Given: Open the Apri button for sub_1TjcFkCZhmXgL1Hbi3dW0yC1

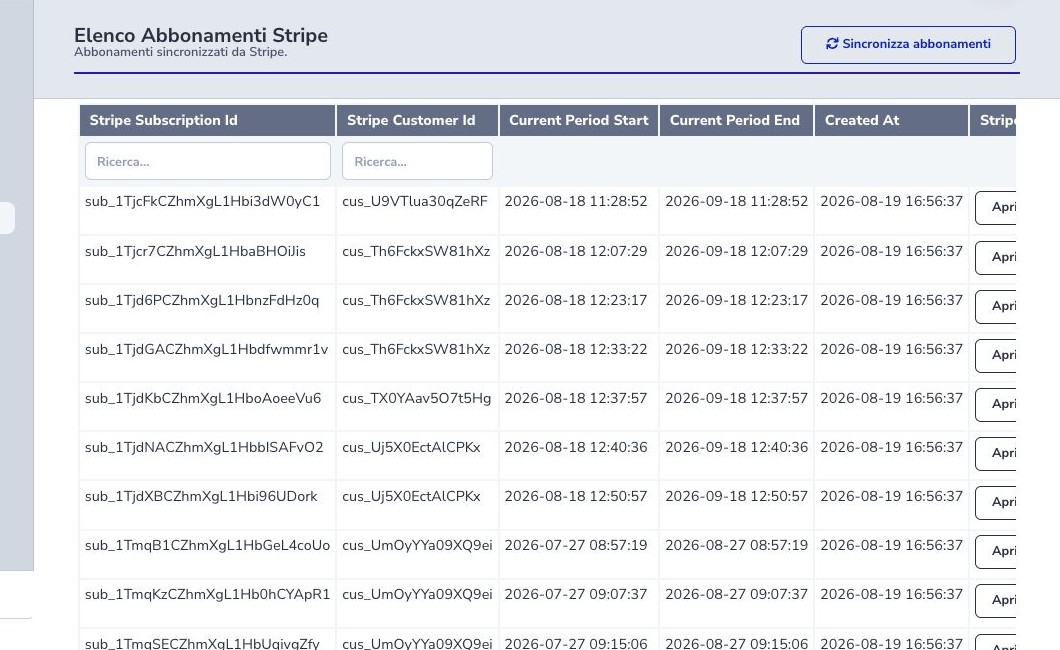Looking at the screenshot, I should pyautogui.click(x=996, y=207).
